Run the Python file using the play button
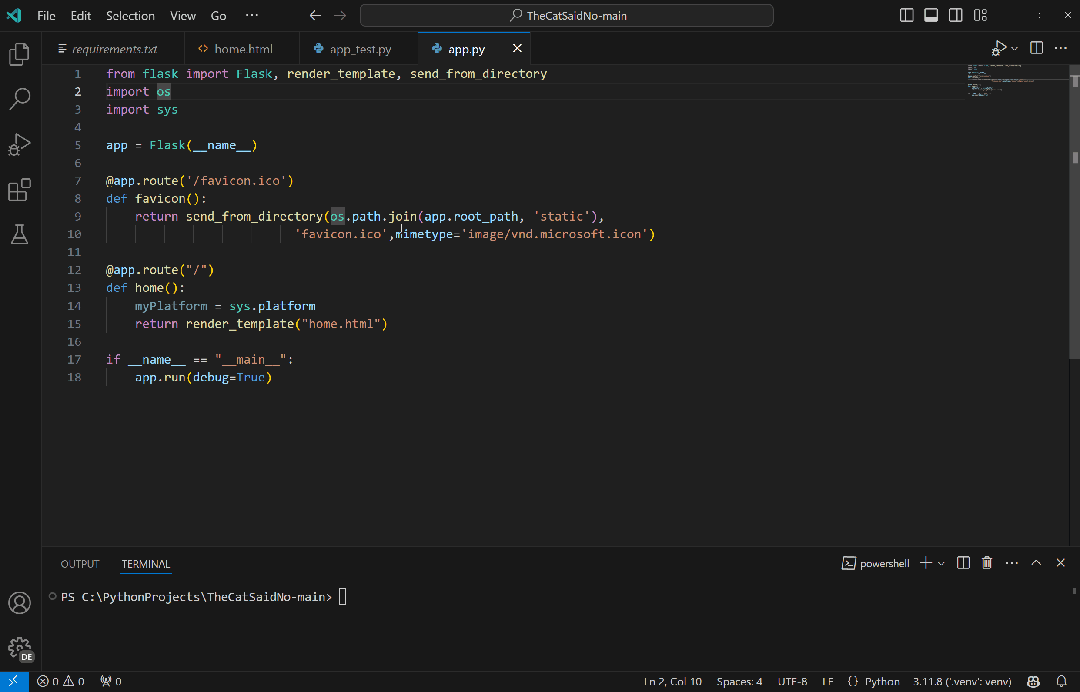The width and height of the screenshot is (1080, 692). pyautogui.click(x=999, y=47)
